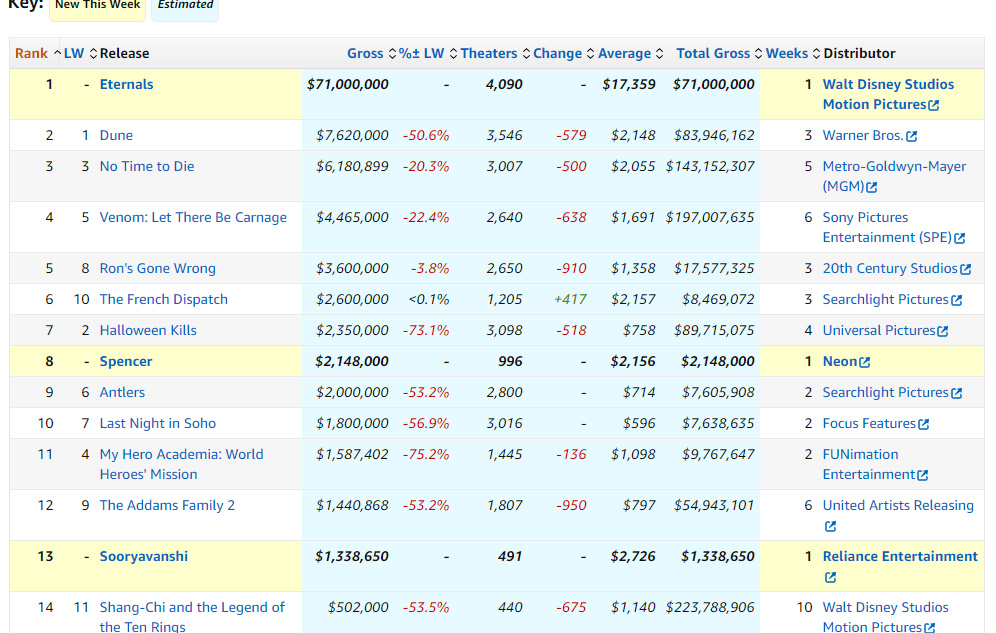Open the Antlers release link
Screen dimensions: 996x633
click(x=122, y=392)
